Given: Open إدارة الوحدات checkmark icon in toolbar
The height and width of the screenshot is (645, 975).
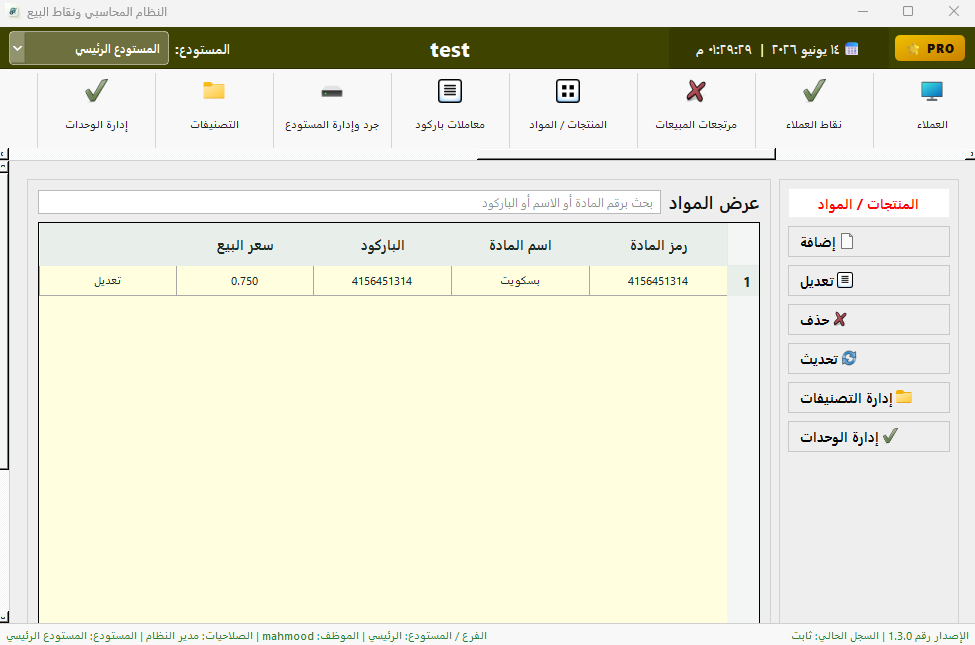Looking at the screenshot, I should pos(96,91).
